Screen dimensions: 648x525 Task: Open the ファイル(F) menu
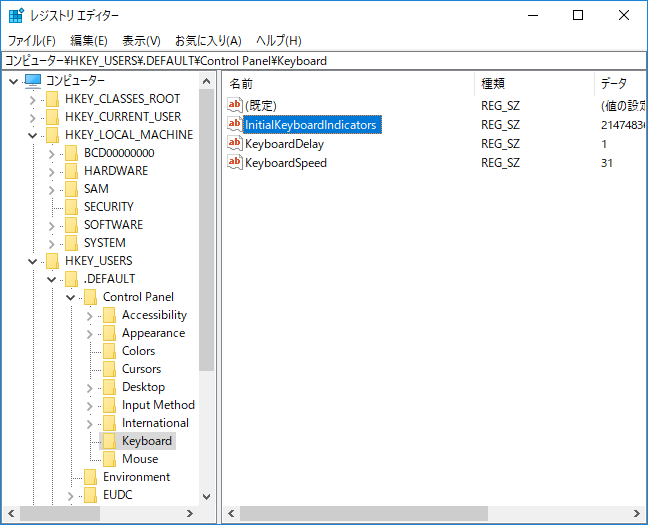click(x=32, y=41)
